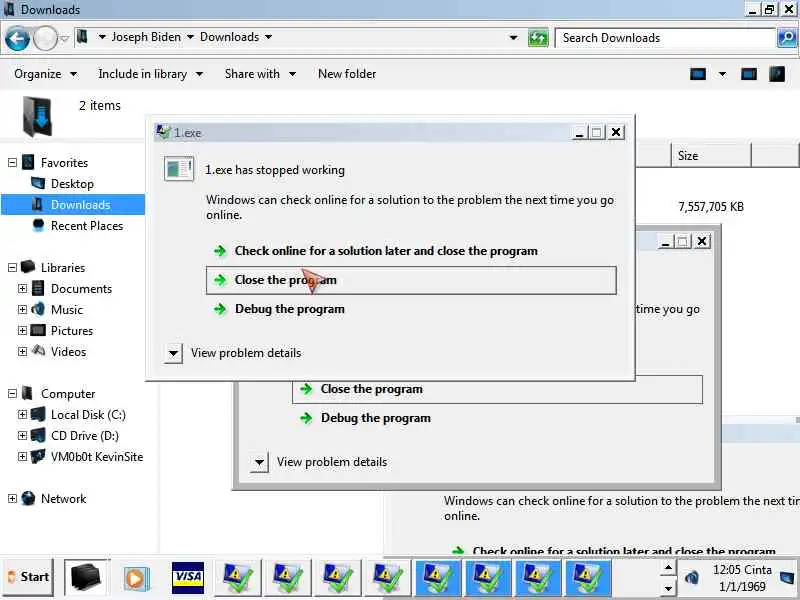Screen dimensions: 800x600
Task: Toggle the preview pane
Action: tap(748, 74)
